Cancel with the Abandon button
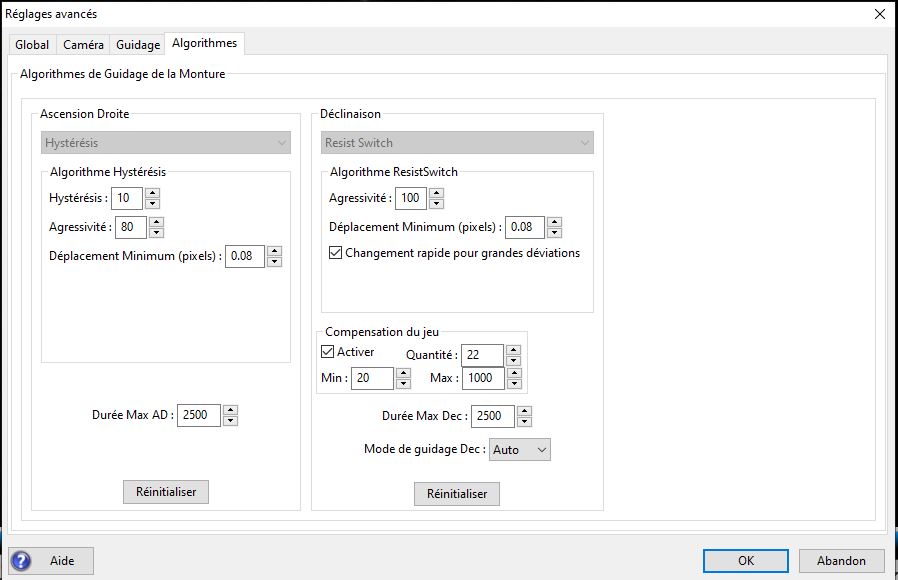898x580 pixels. (841, 561)
